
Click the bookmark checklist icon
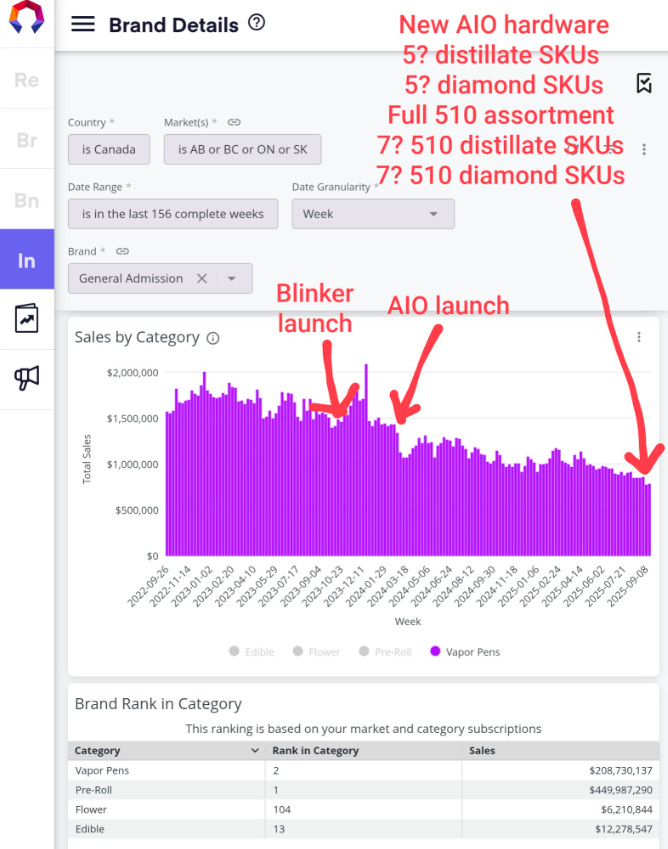pos(644,83)
